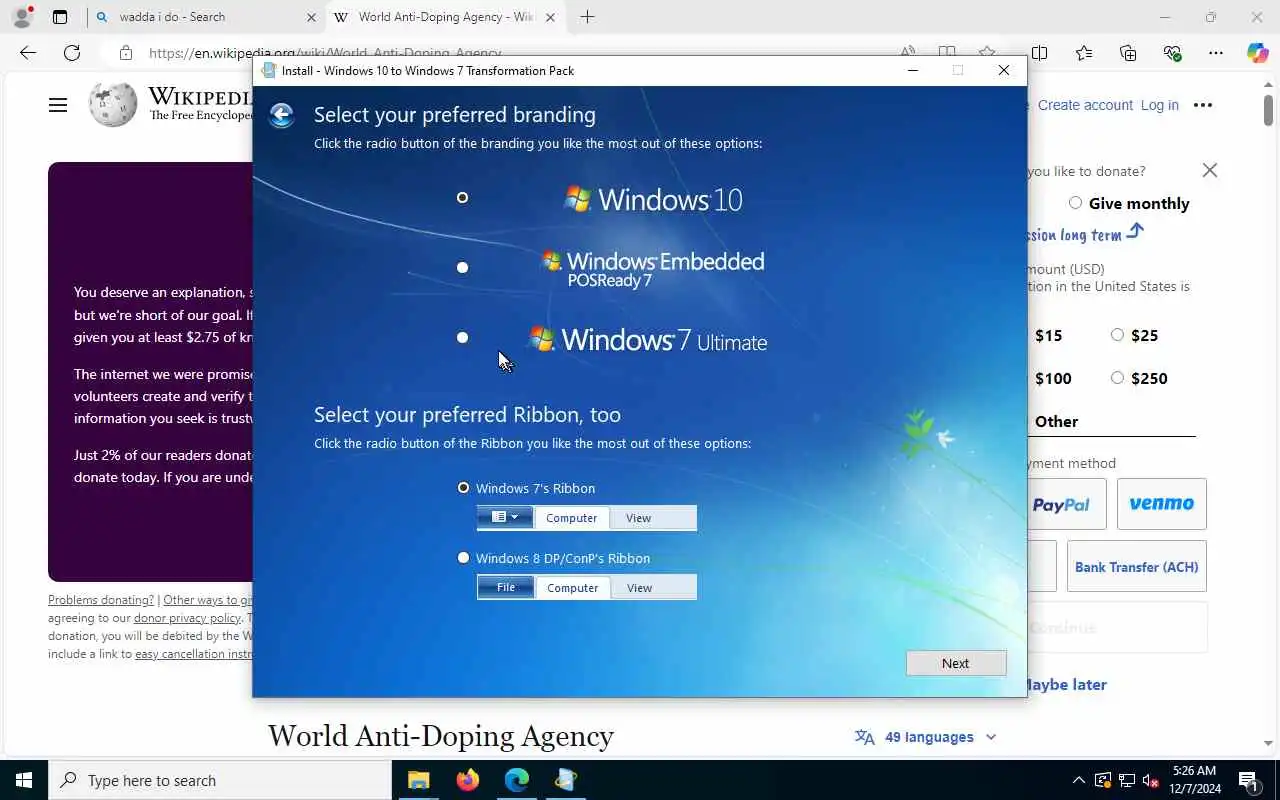Click the site lock icon in address bar
The width and height of the screenshot is (1280, 800).
(x=126, y=53)
